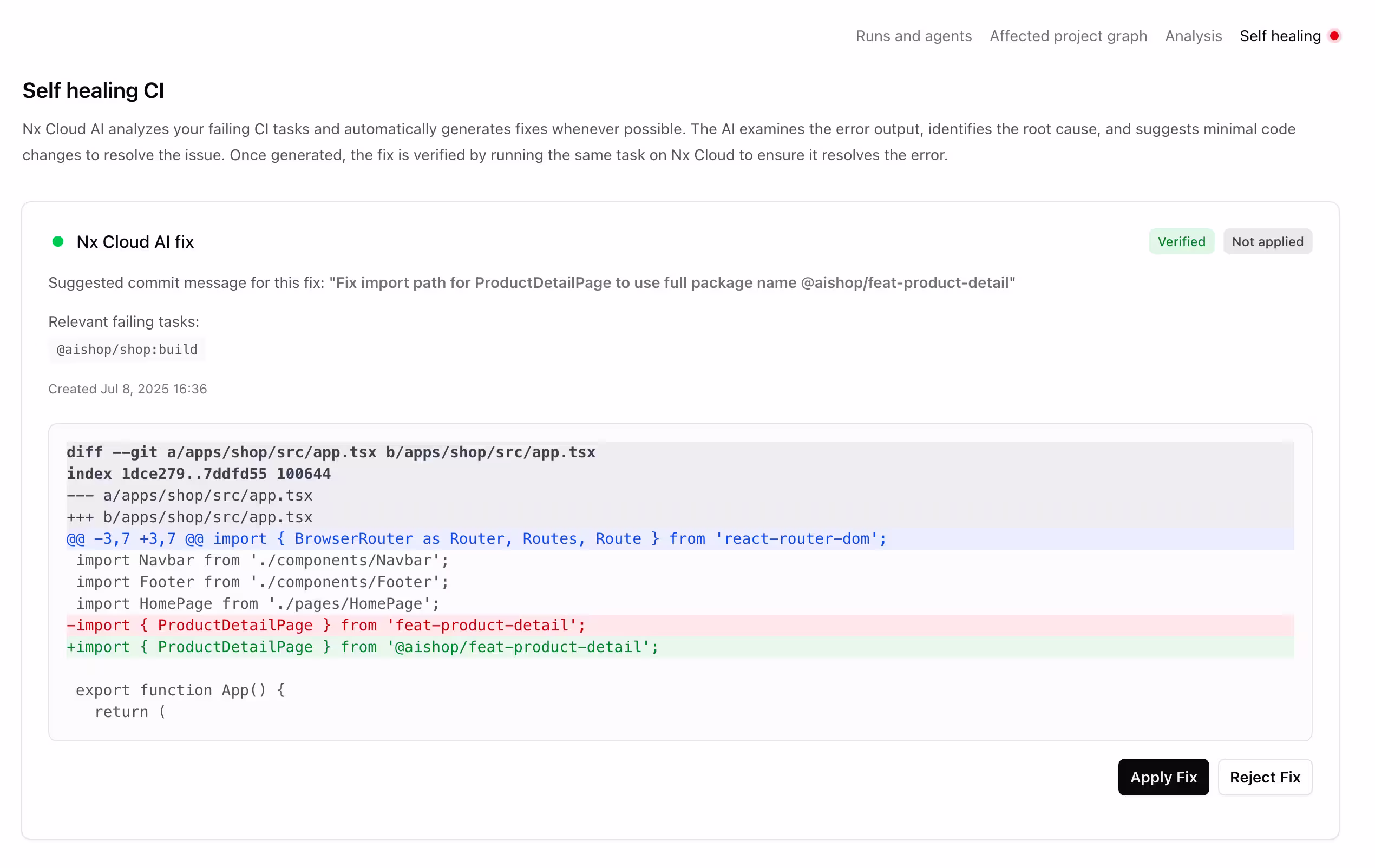Select the suggested commit message text

[x=674, y=282]
